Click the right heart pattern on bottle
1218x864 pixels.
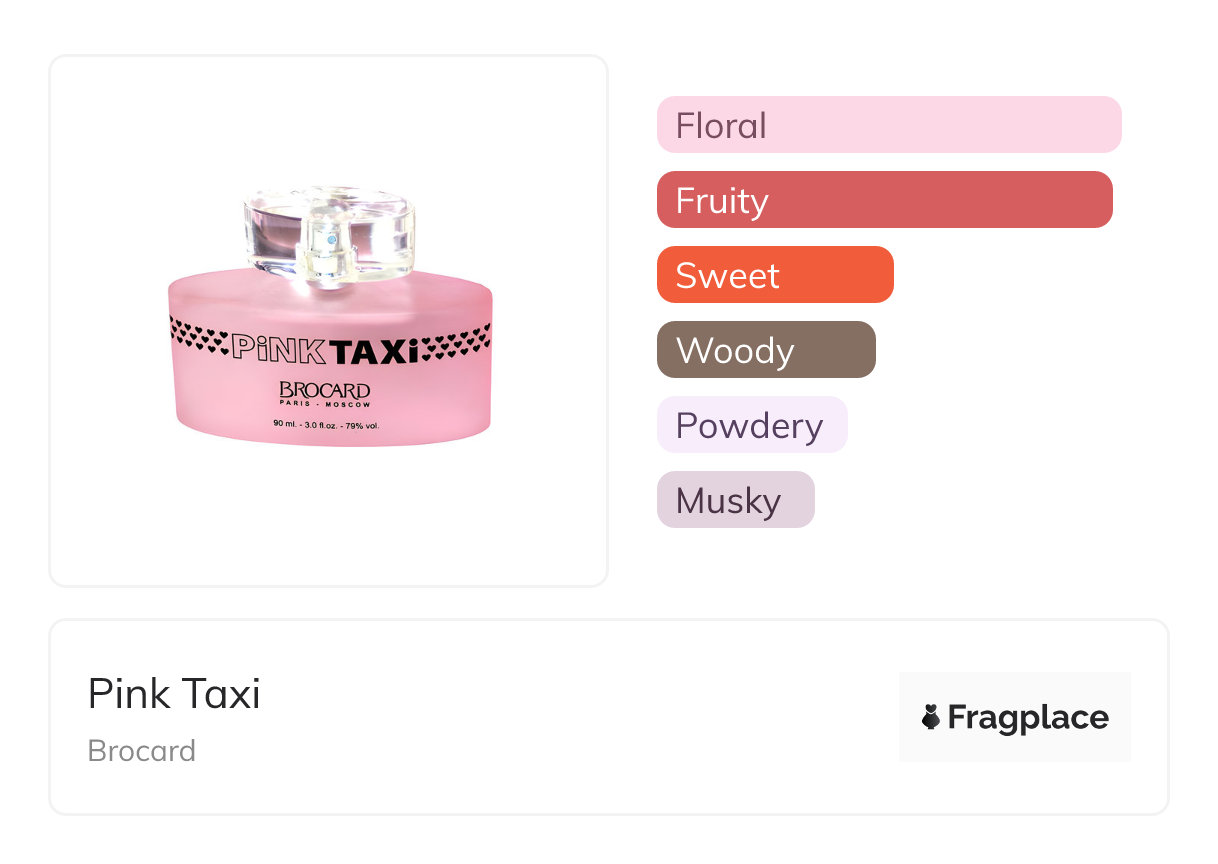(456, 342)
